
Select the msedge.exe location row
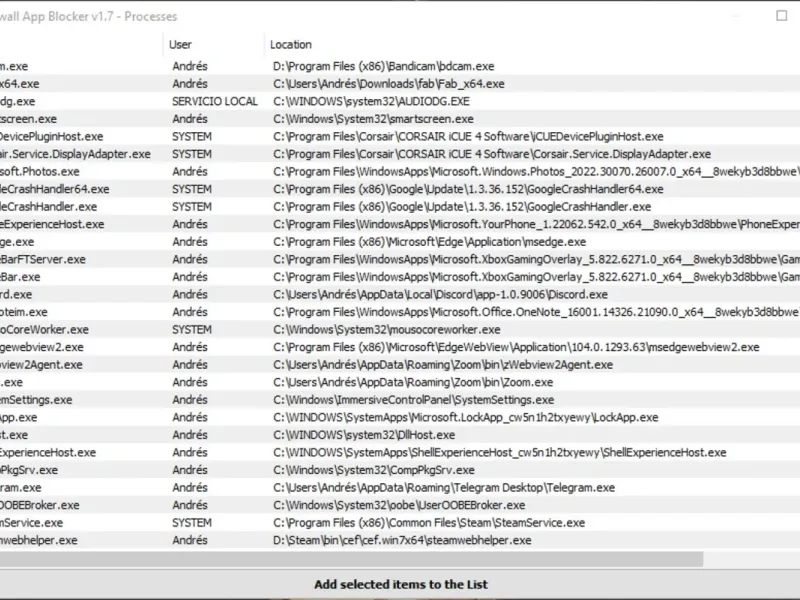pos(430,242)
